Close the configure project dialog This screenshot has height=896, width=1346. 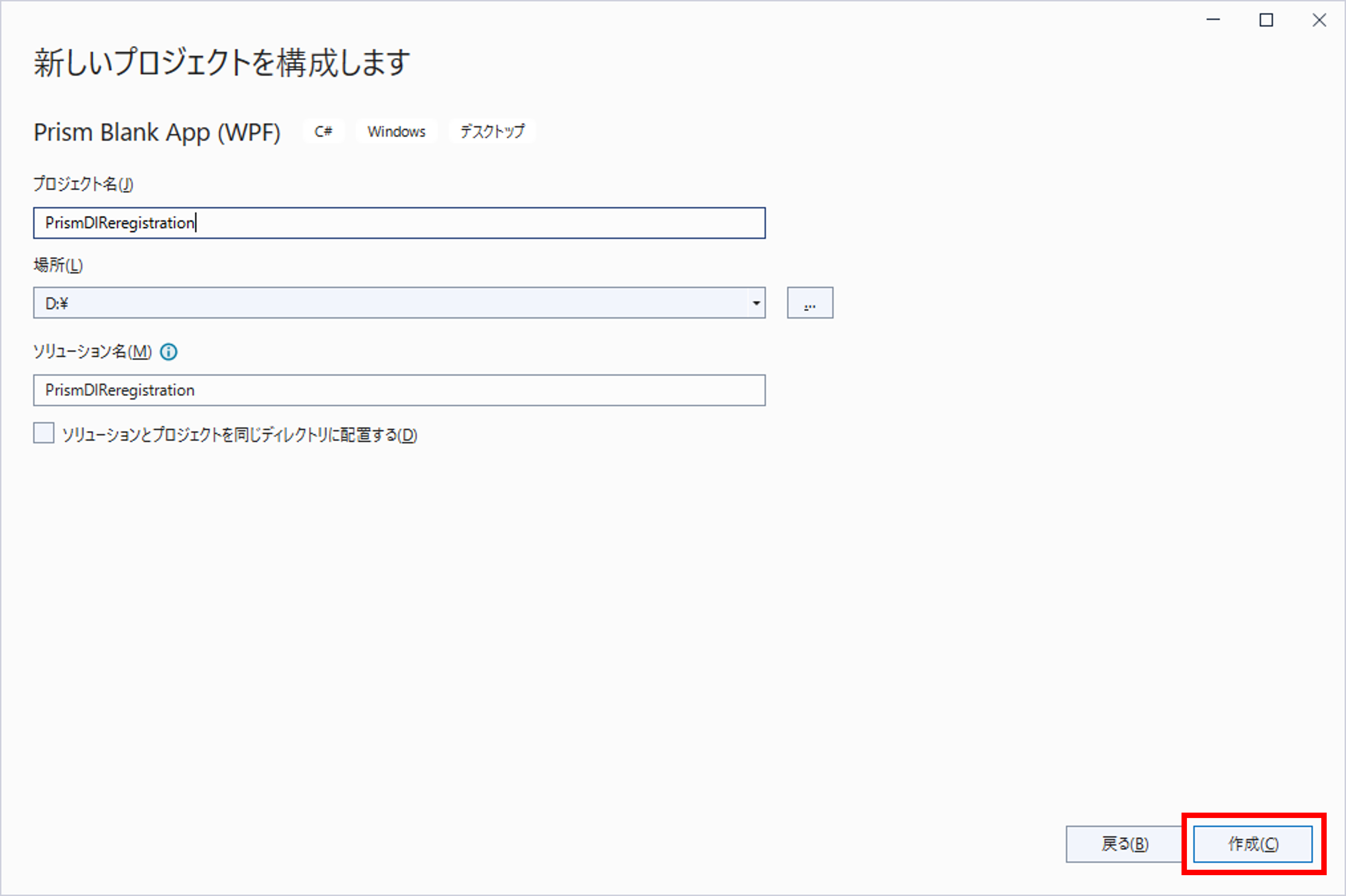[x=1319, y=20]
